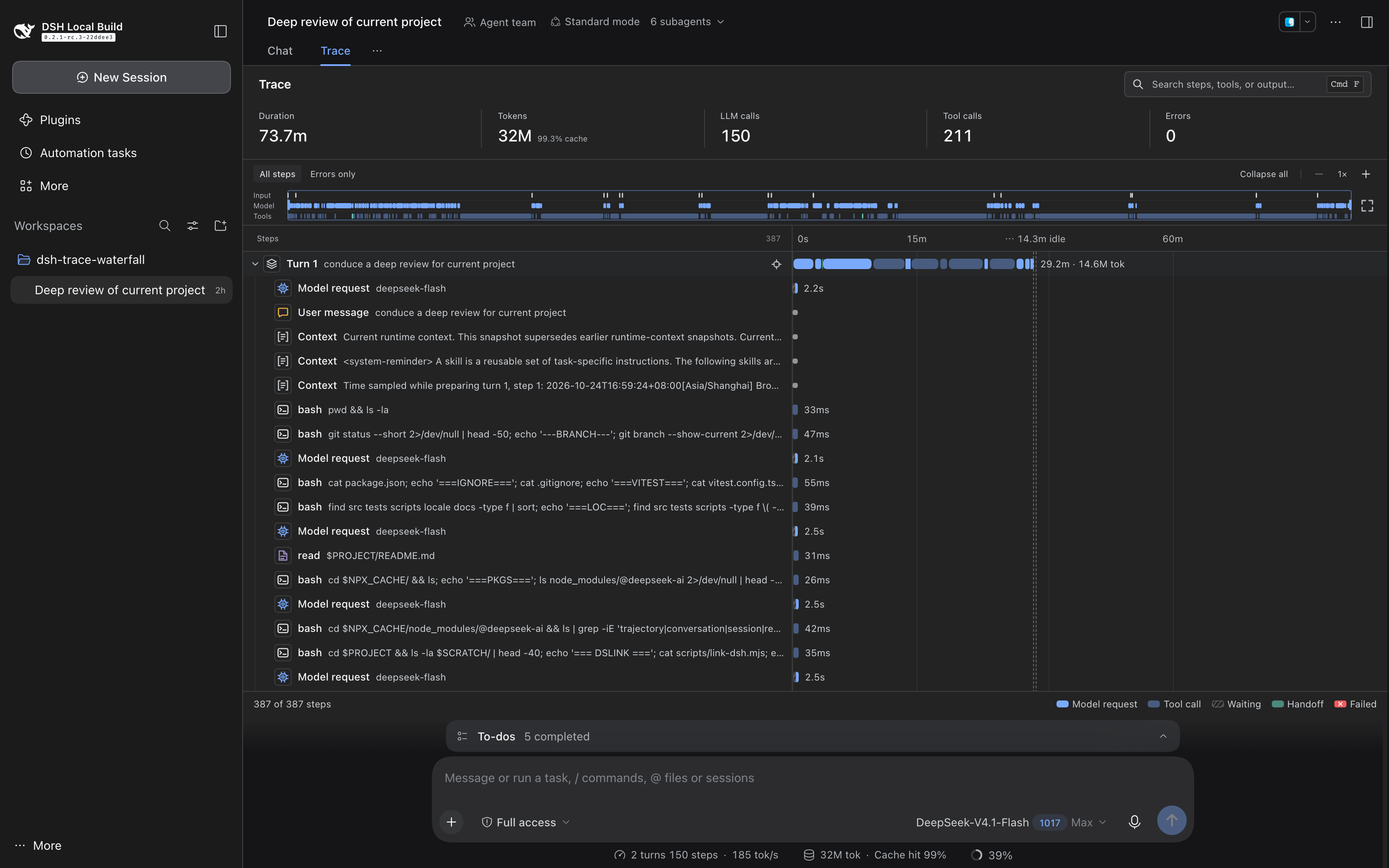
Task: Add a new workspace folder icon
Action: click(221, 226)
